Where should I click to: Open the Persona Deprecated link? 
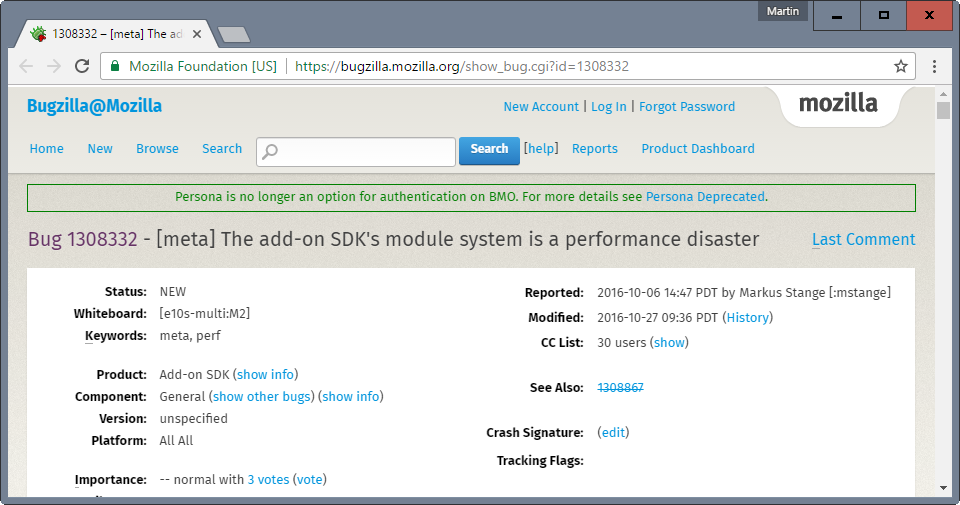(705, 197)
